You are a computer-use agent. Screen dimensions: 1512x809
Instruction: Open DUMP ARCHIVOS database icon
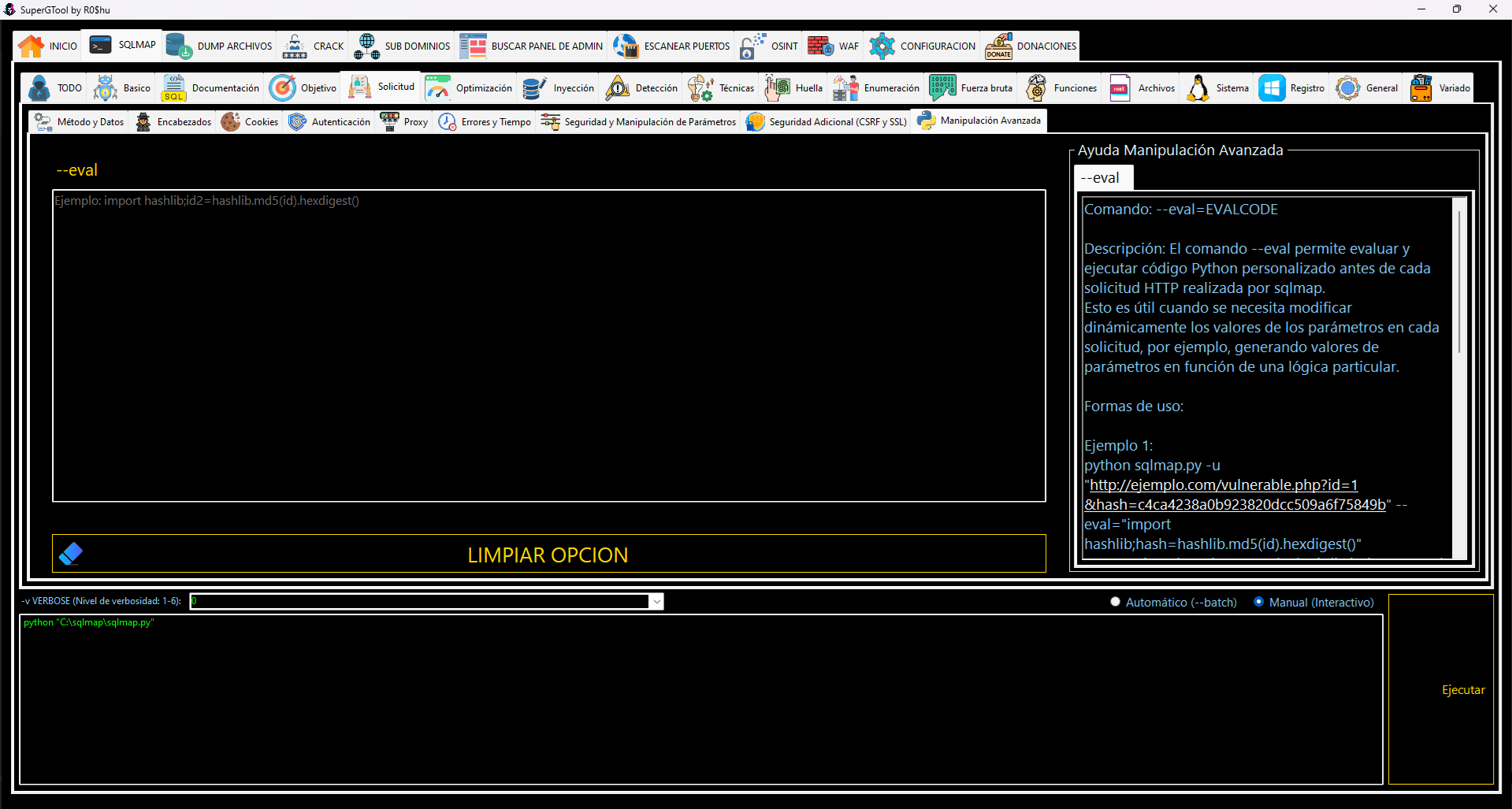click(x=179, y=46)
